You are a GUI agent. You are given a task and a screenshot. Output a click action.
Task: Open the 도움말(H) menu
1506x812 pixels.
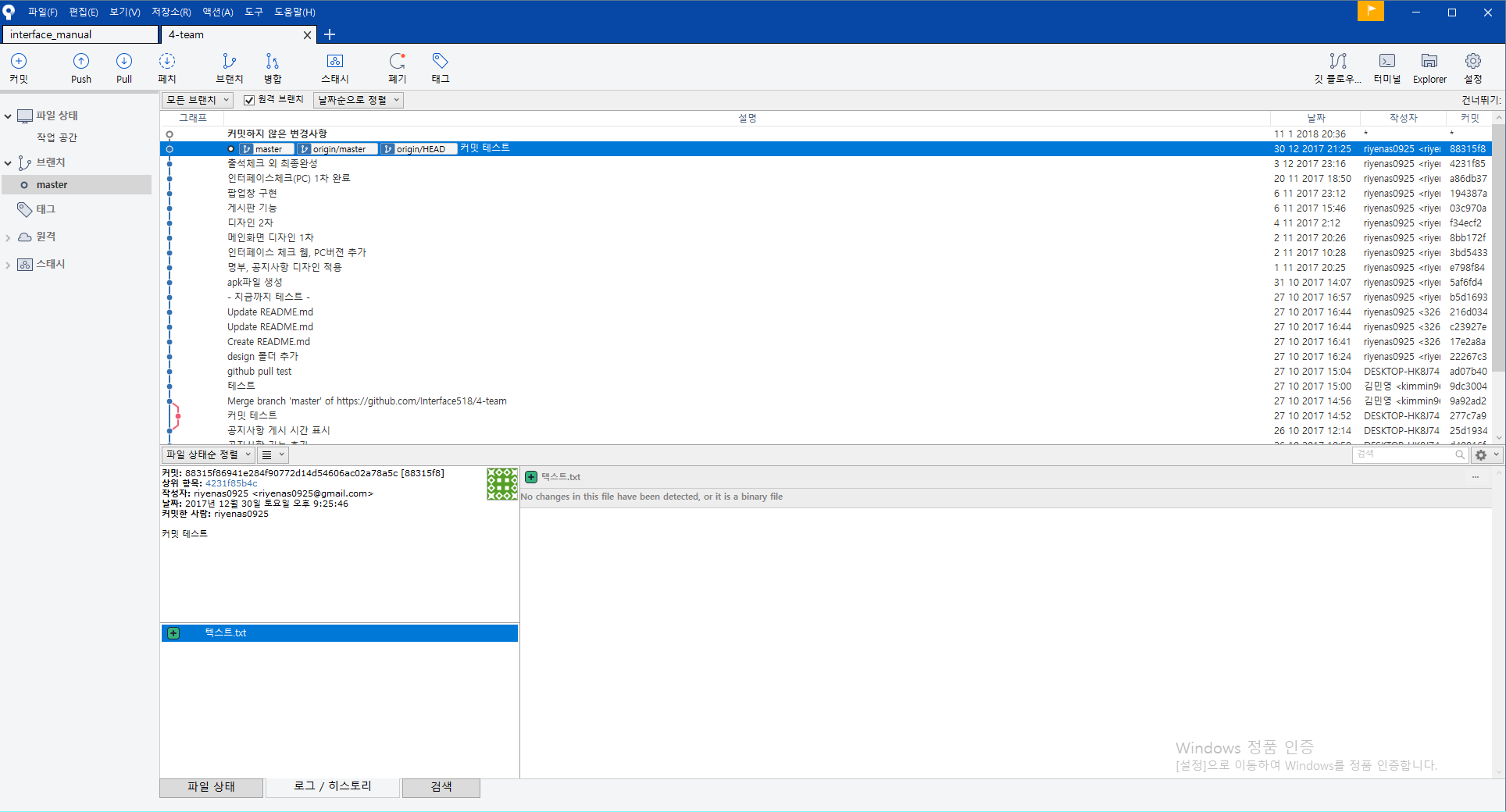pos(294,12)
